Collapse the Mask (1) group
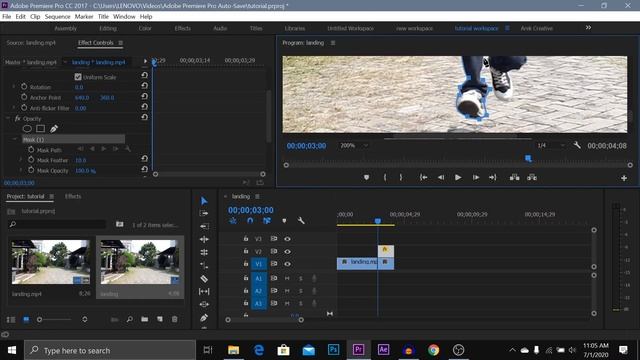The width and height of the screenshot is (640, 360). tap(15, 139)
